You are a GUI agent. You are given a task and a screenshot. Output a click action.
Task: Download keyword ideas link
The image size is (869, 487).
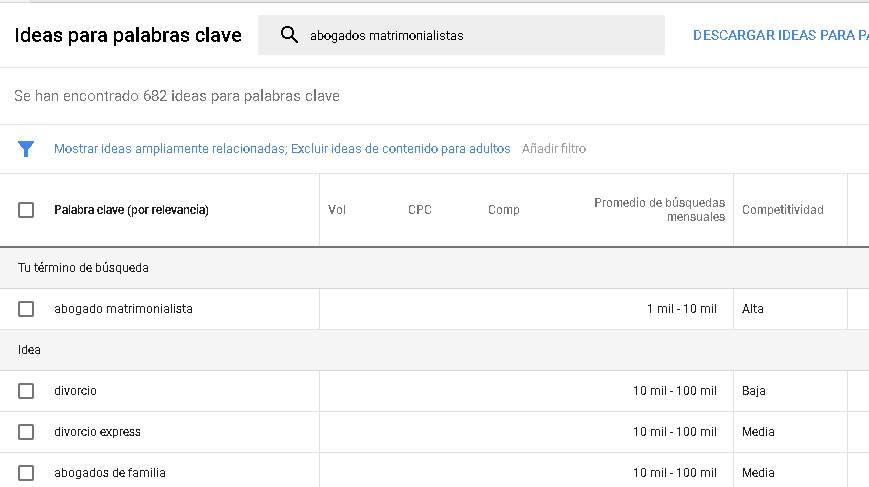click(780, 35)
